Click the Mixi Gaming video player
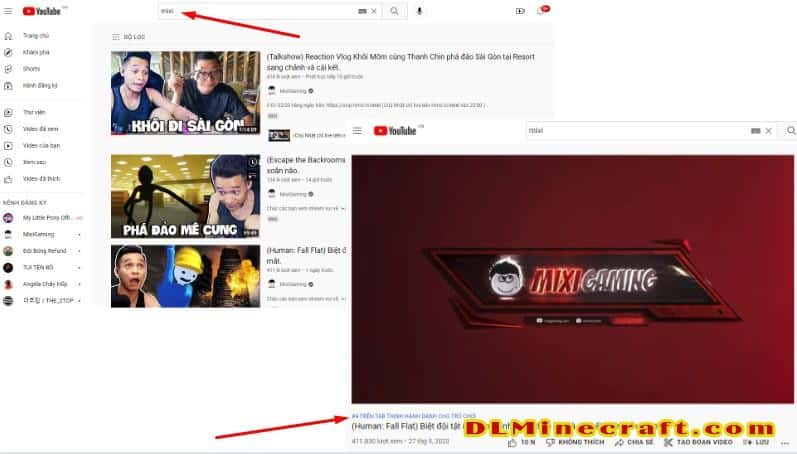The height and width of the screenshot is (454, 797). (x=572, y=279)
